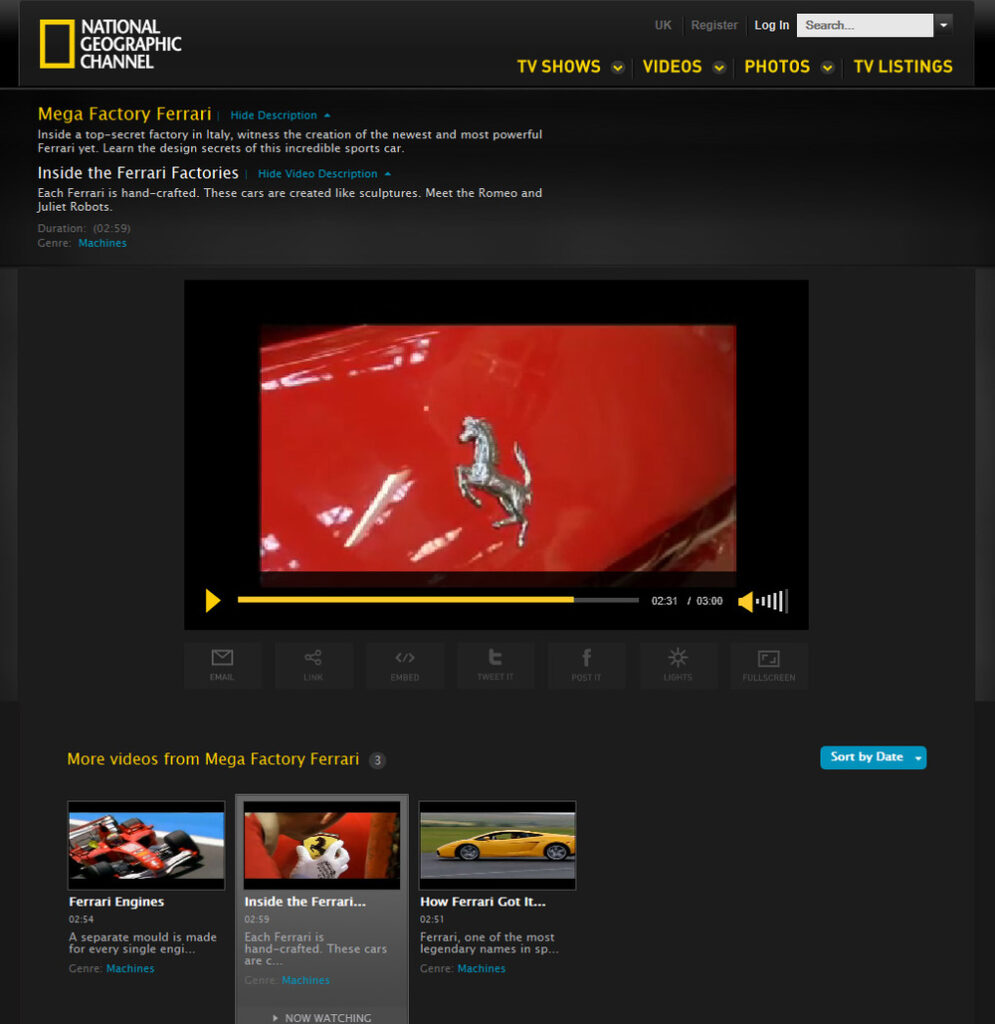Click the Post It Facebook icon

[586, 665]
